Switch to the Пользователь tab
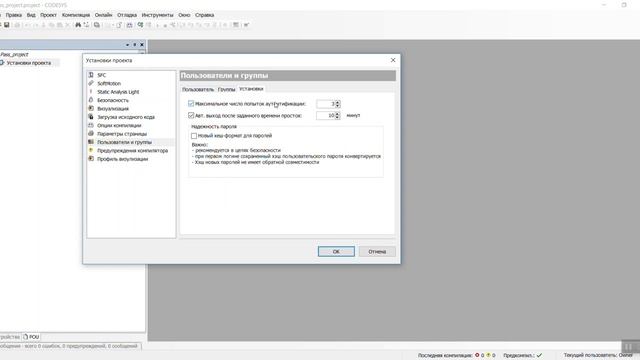This screenshot has width=640, height=360. point(198,89)
